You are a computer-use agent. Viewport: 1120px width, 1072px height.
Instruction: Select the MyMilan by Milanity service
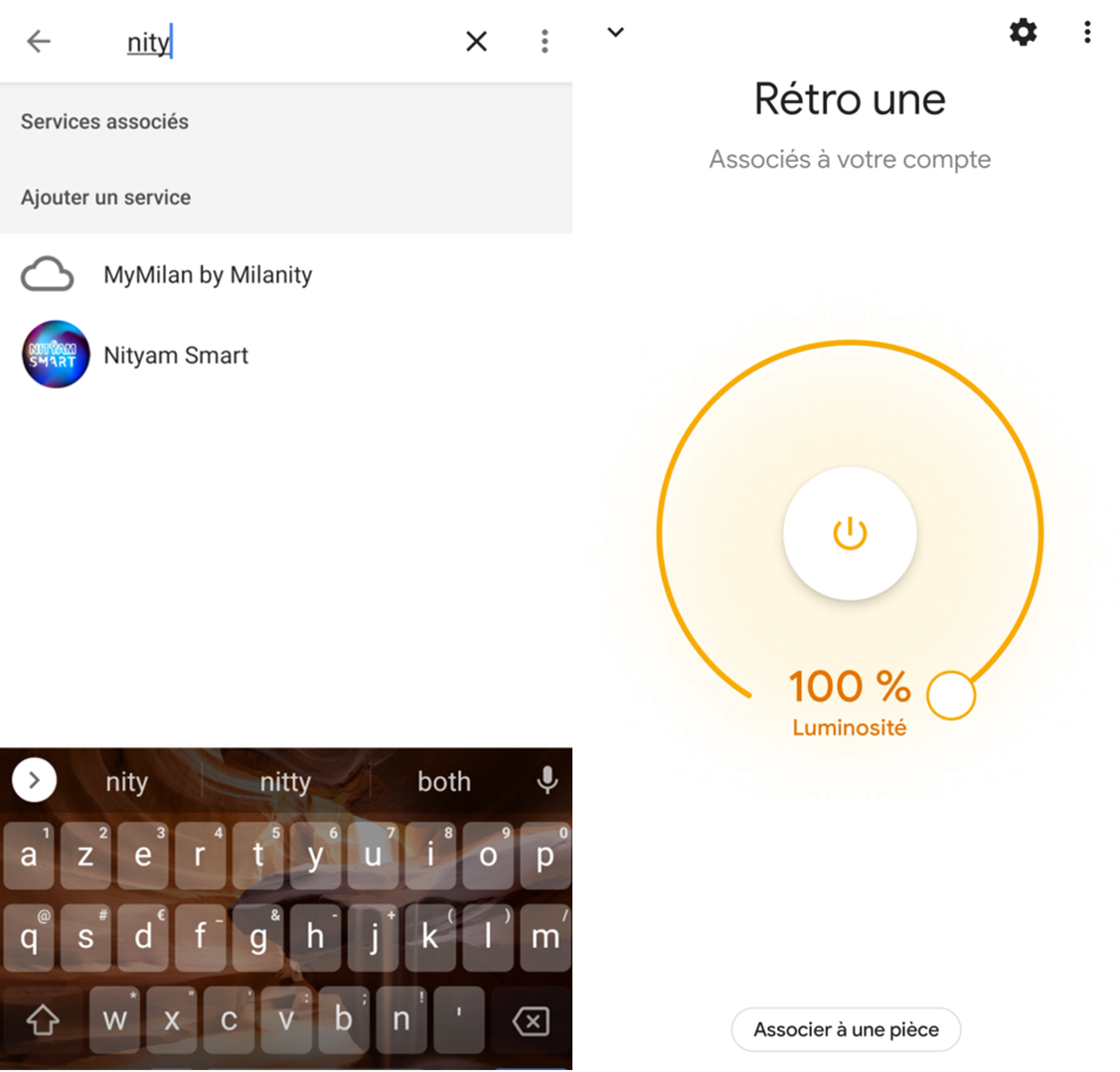286,275
